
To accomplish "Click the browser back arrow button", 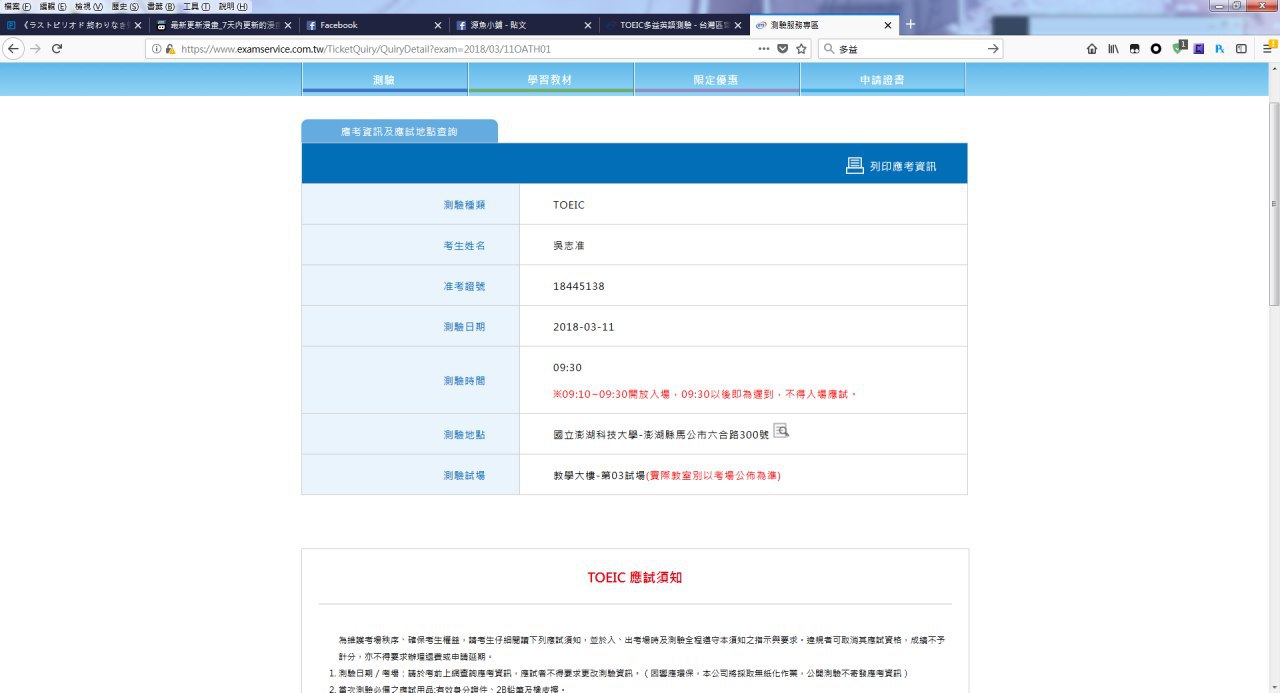I will tap(14, 48).
